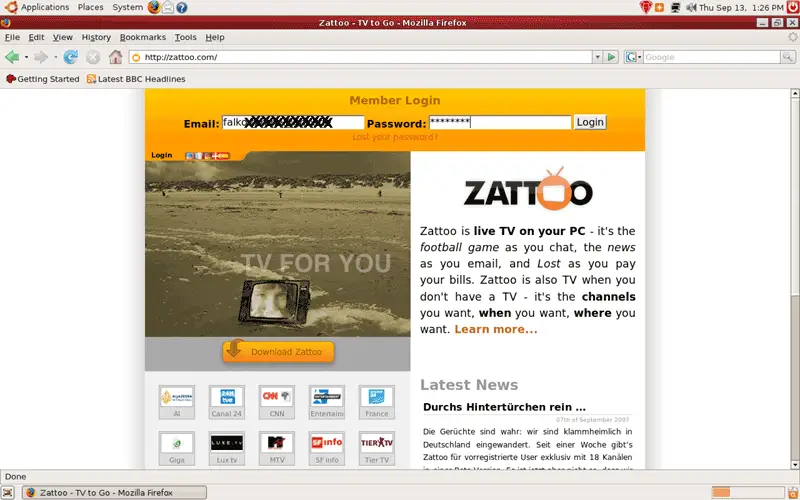Click the greyed Stop loading button
The image size is (800, 500).
93,57
